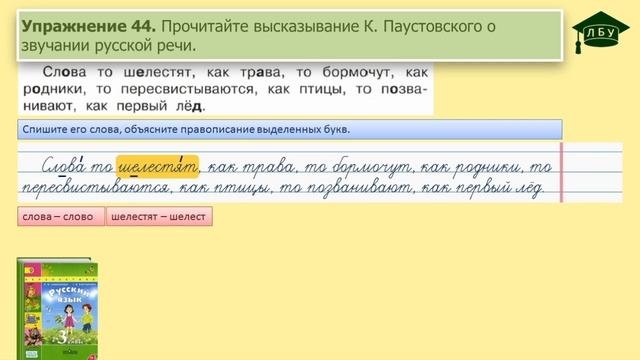Click the printed word 'бормочут' in the quote
Screen dimensions: 640x360
358,72
